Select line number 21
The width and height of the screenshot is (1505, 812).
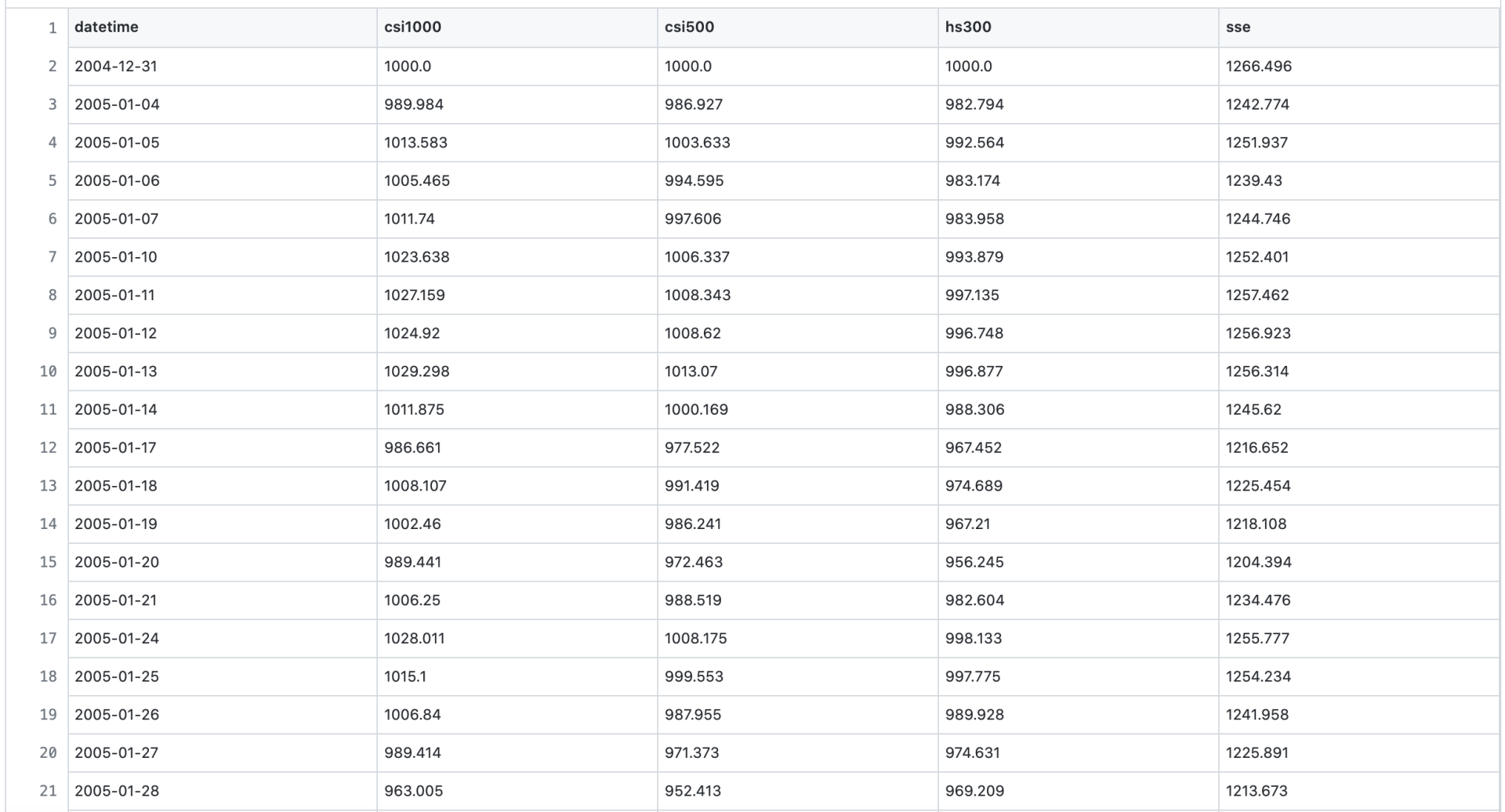(x=49, y=791)
